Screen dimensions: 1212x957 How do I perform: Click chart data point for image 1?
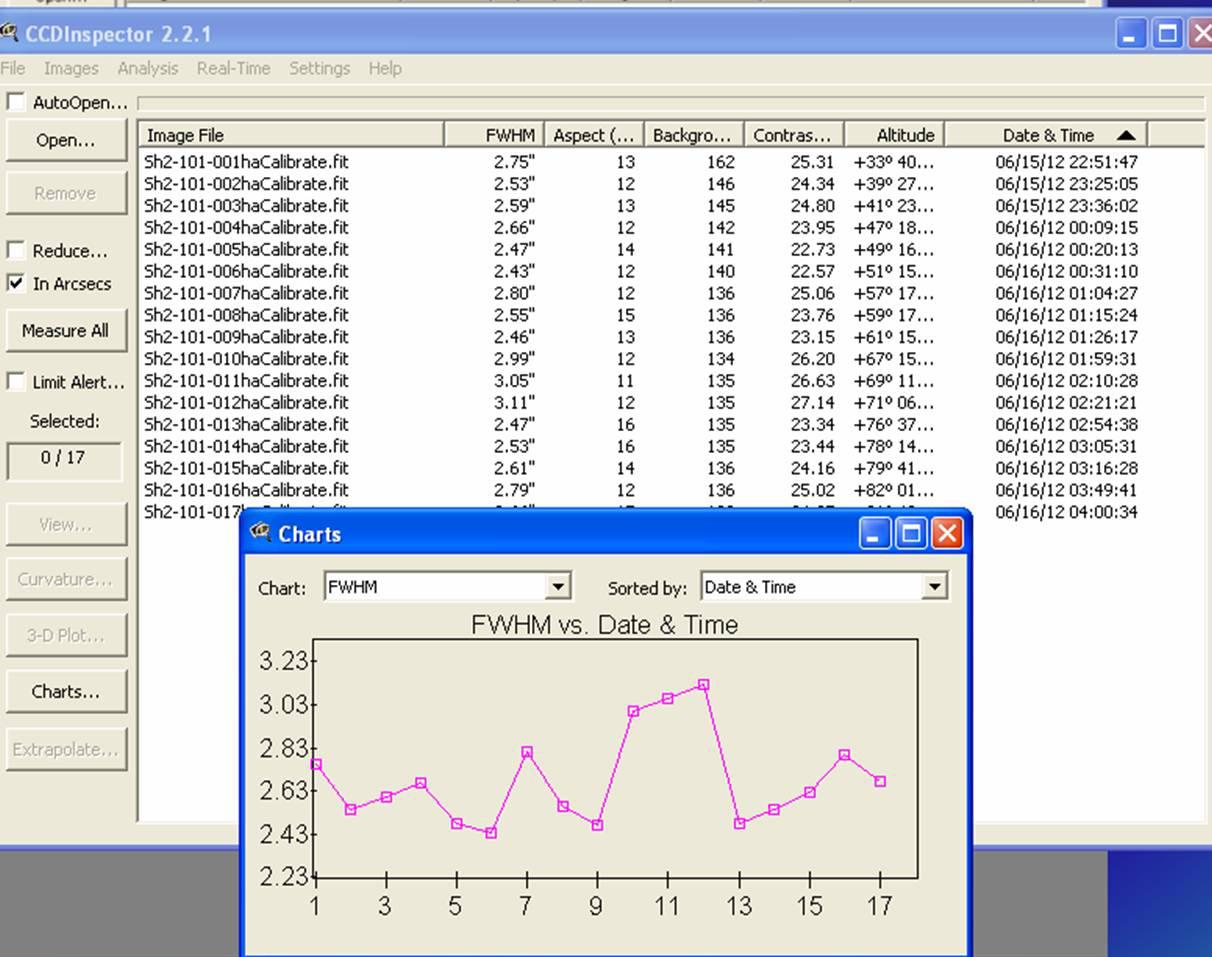(x=316, y=764)
